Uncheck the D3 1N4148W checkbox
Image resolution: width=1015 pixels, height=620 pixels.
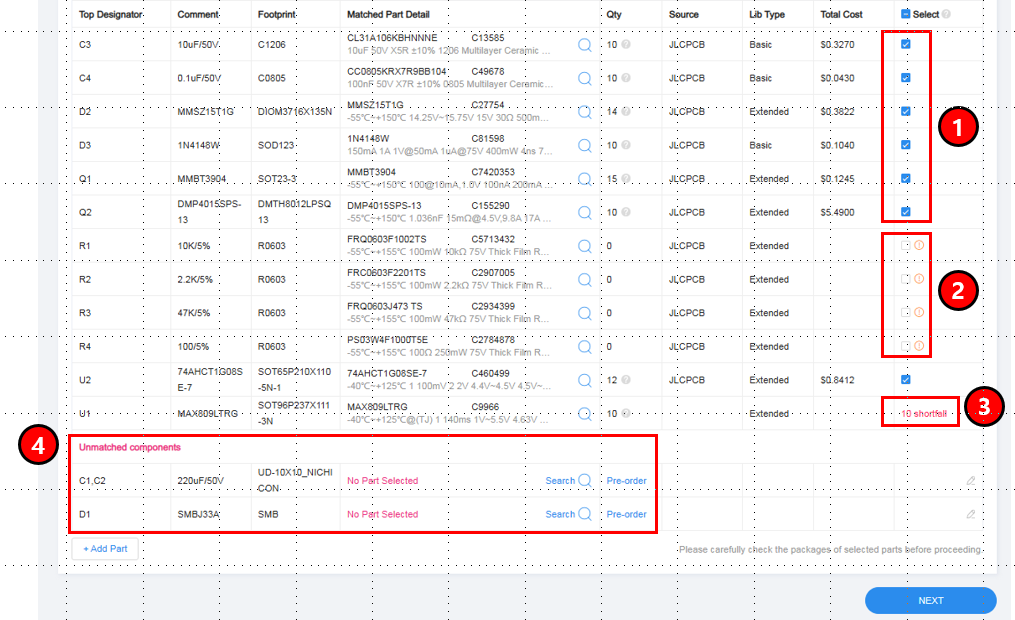[905, 145]
